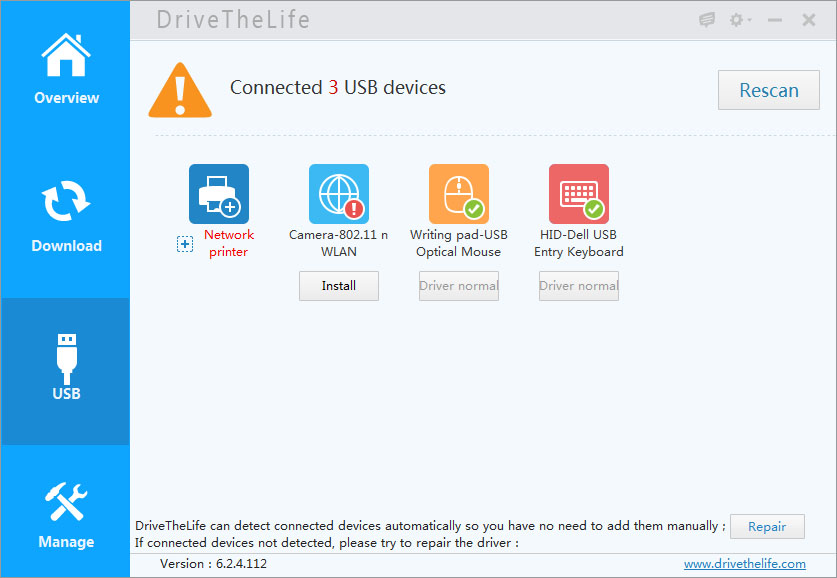The image size is (837, 578).
Task: Select the USB Optical Mouse device icon
Action: [x=459, y=194]
